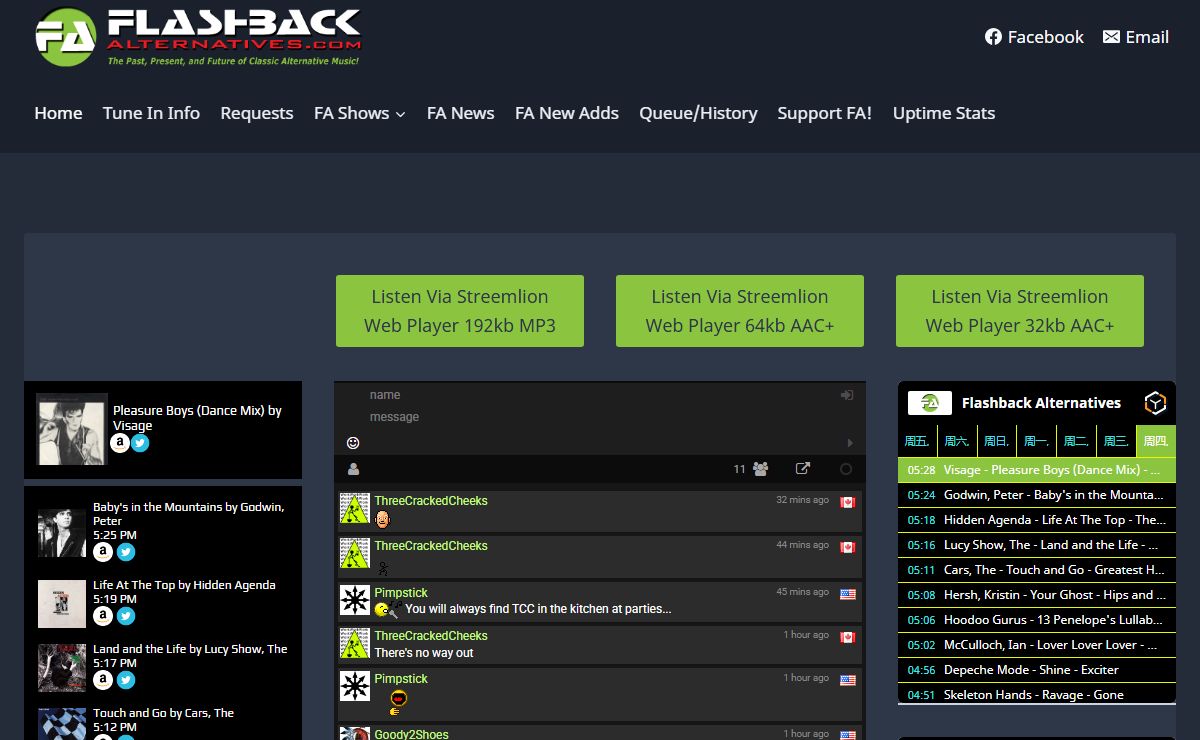Open the Queue/History page

tap(698, 113)
